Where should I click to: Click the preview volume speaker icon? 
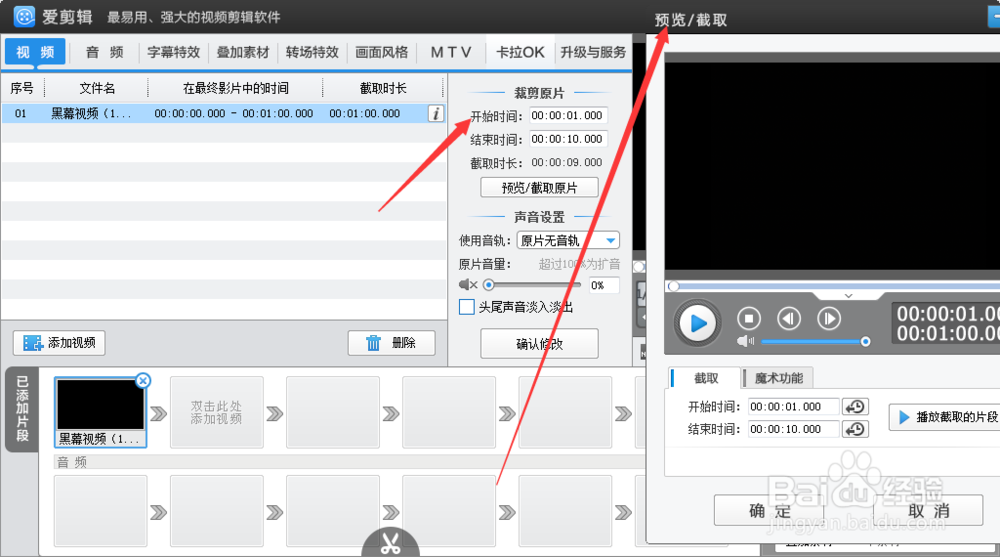point(745,341)
